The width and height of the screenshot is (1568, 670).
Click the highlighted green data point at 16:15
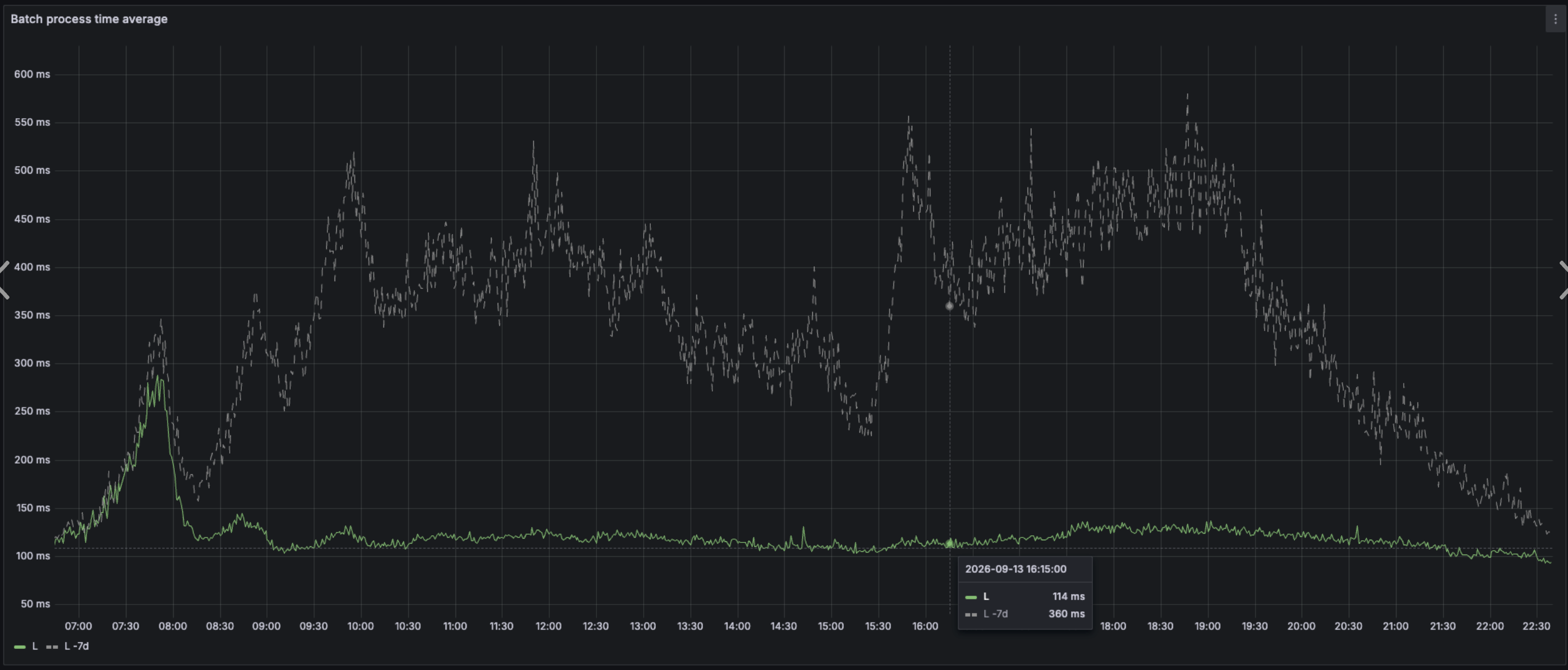[x=949, y=543]
